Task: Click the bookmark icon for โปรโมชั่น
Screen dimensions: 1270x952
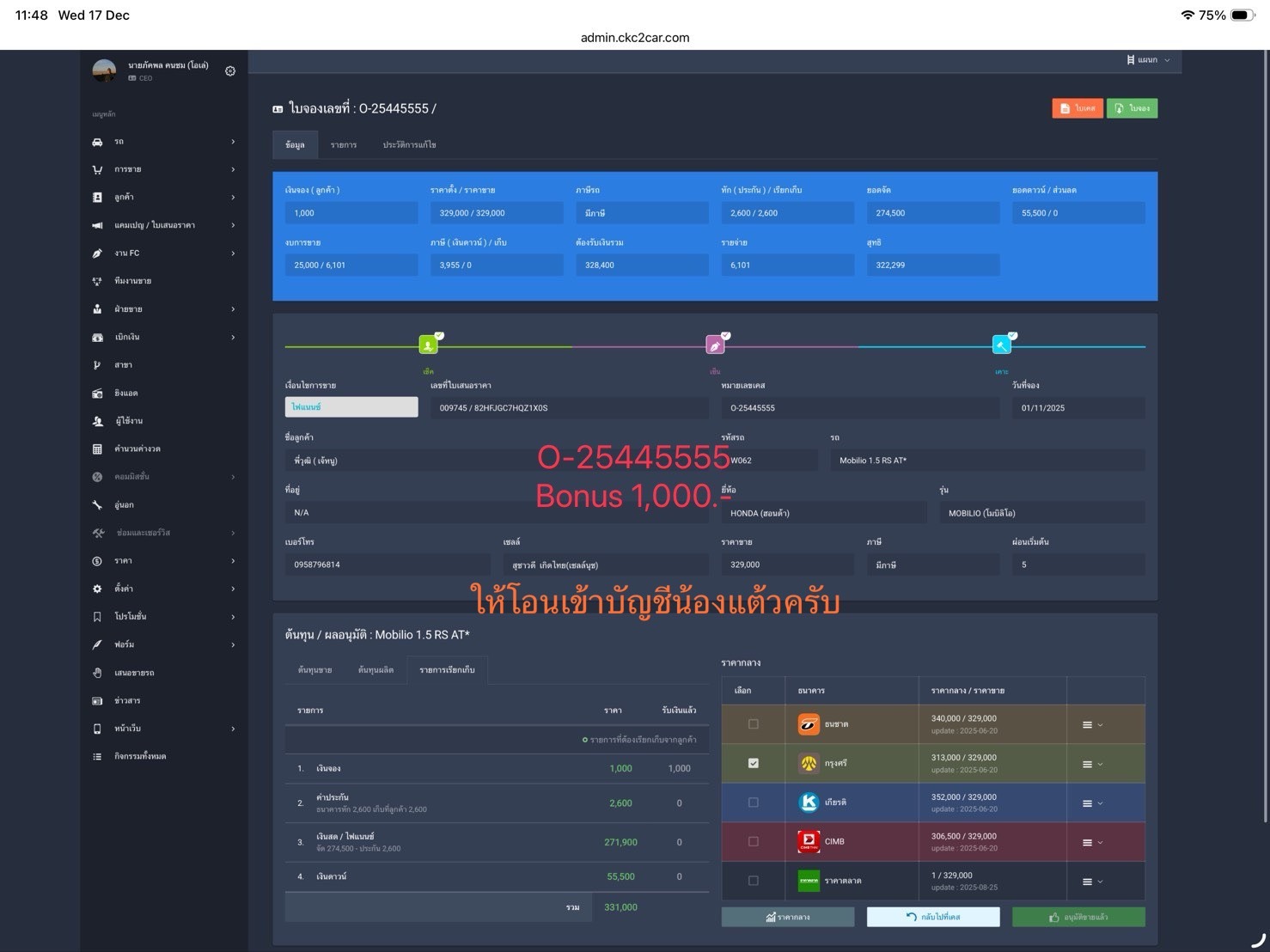Action: 97,617
